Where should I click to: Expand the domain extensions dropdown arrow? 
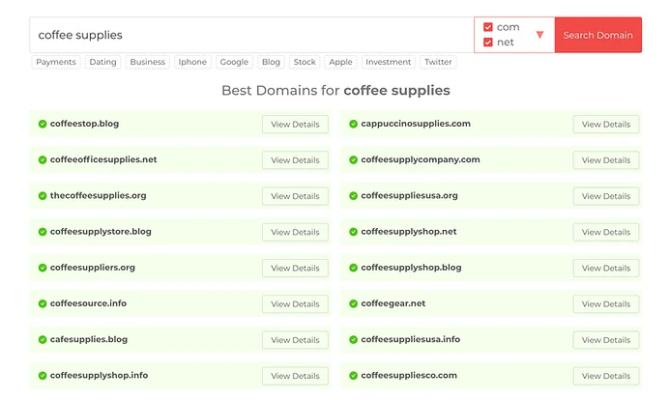click(540, 35)
